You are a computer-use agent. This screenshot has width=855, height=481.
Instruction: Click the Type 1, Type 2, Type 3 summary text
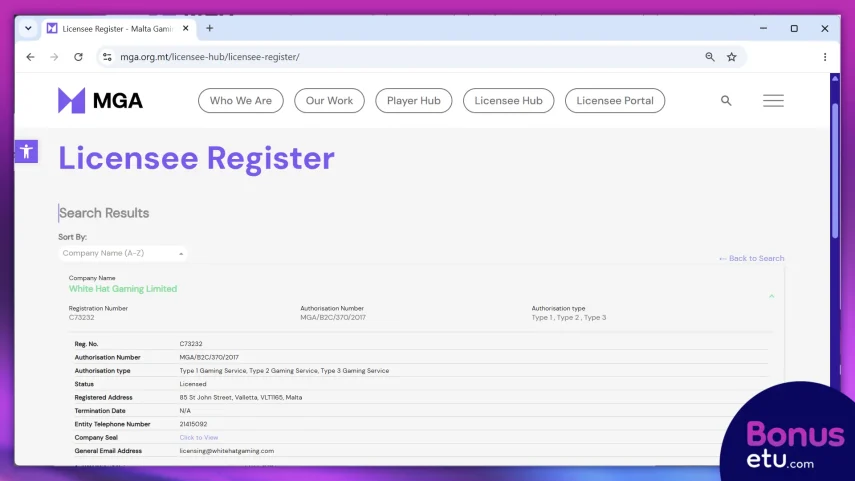pyautogui.click(x=569, y=317)
